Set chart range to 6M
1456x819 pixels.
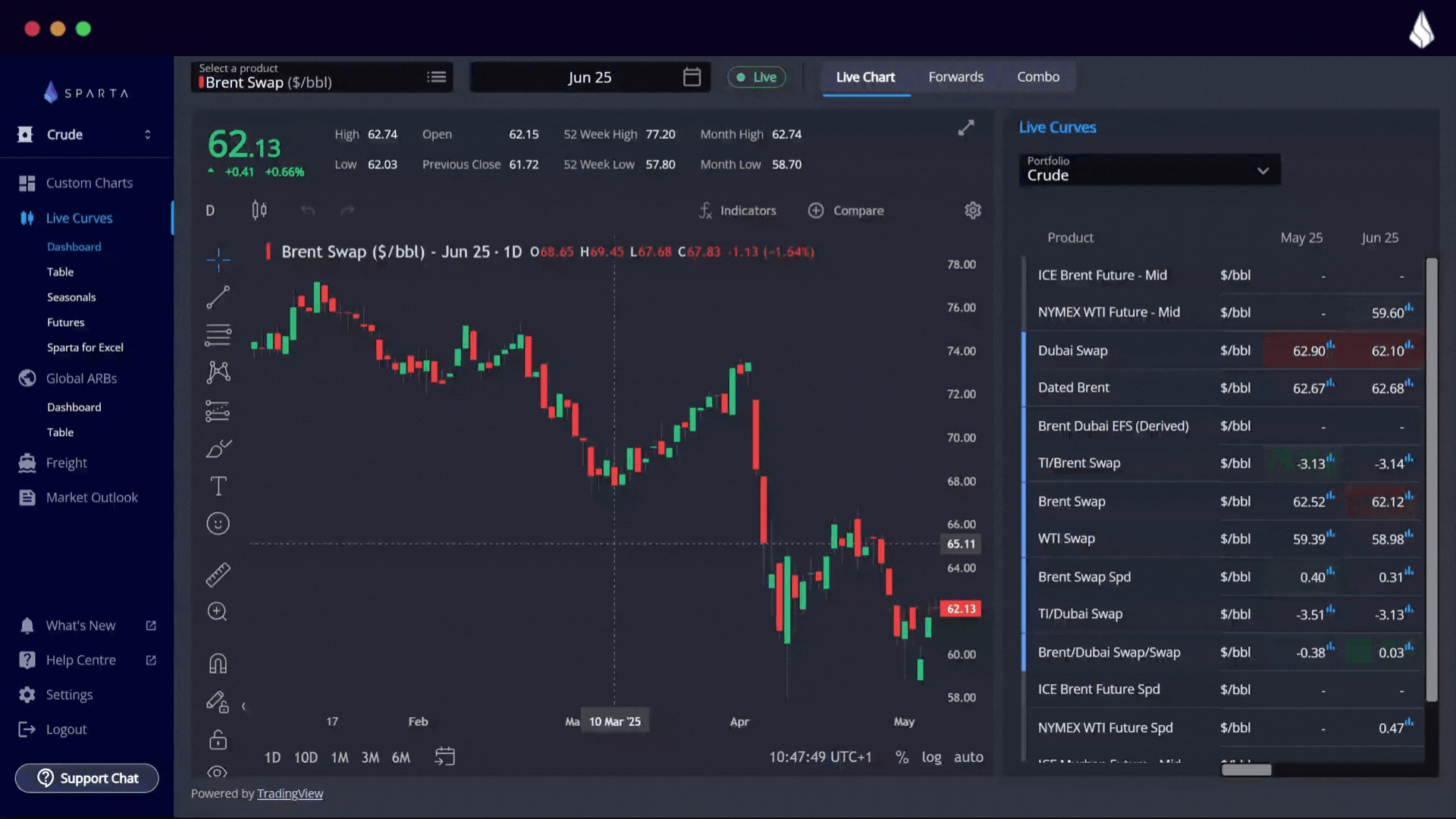(x=400, y=758)
